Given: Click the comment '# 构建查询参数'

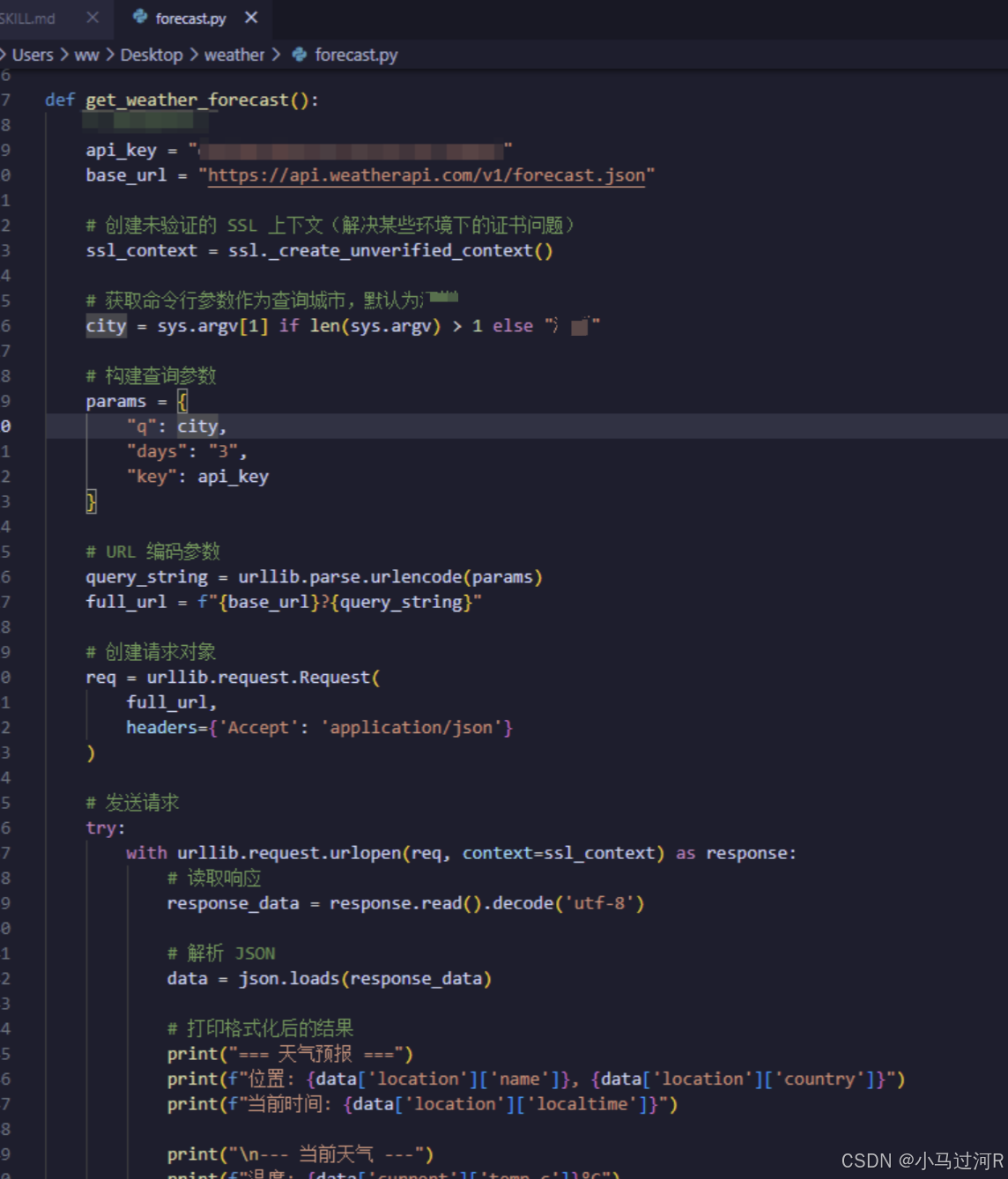Looking at the screenshot, I should click(151, 376).
